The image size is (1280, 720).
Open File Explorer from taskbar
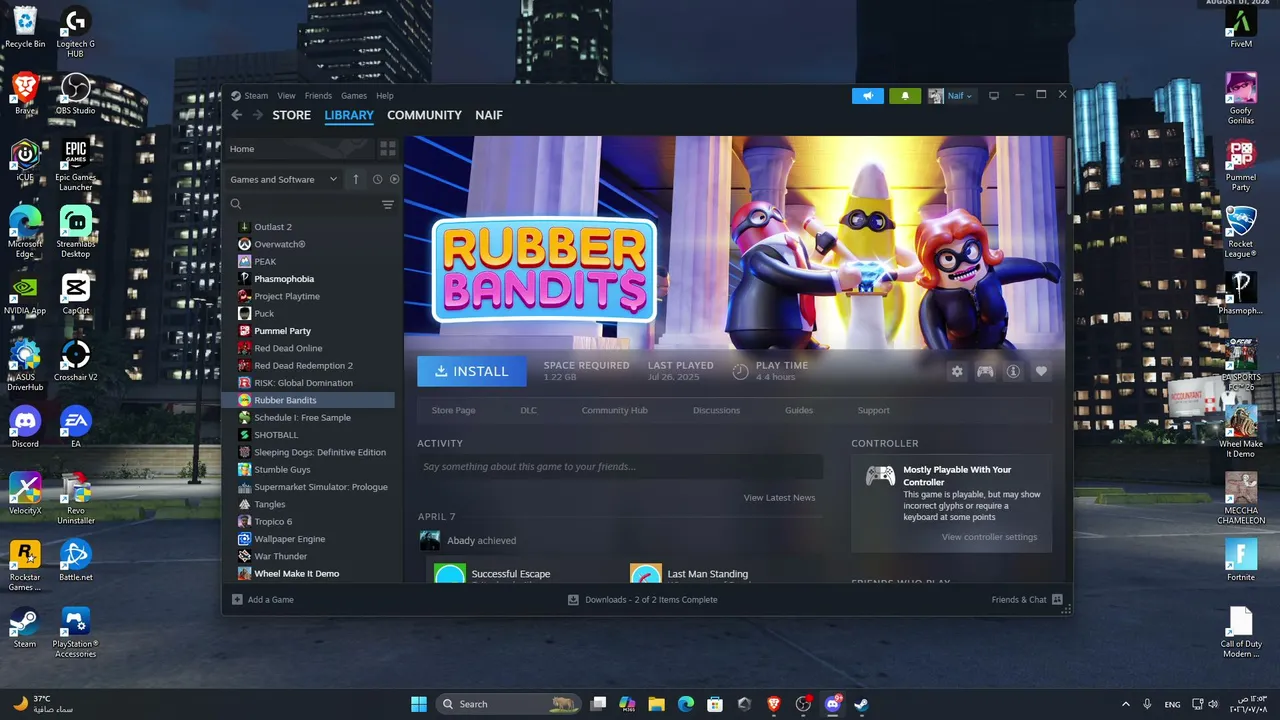657,704
